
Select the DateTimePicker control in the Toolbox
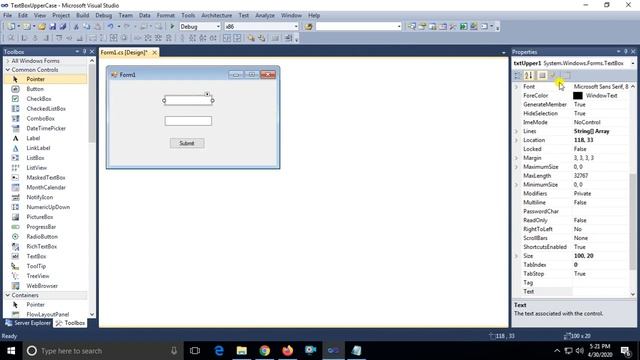coord(45,128)
